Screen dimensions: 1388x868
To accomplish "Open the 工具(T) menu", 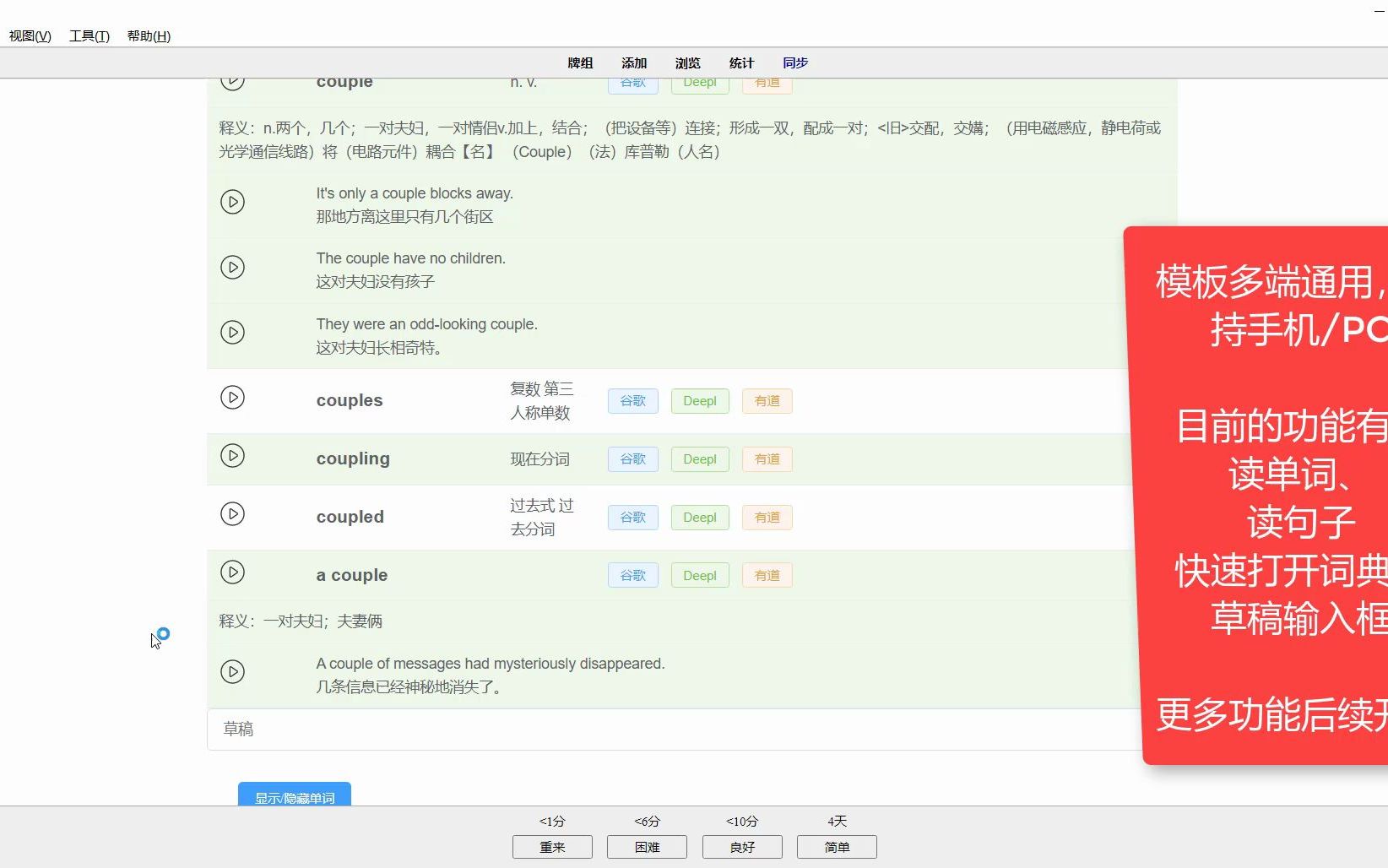I will [x=89, y=35].
